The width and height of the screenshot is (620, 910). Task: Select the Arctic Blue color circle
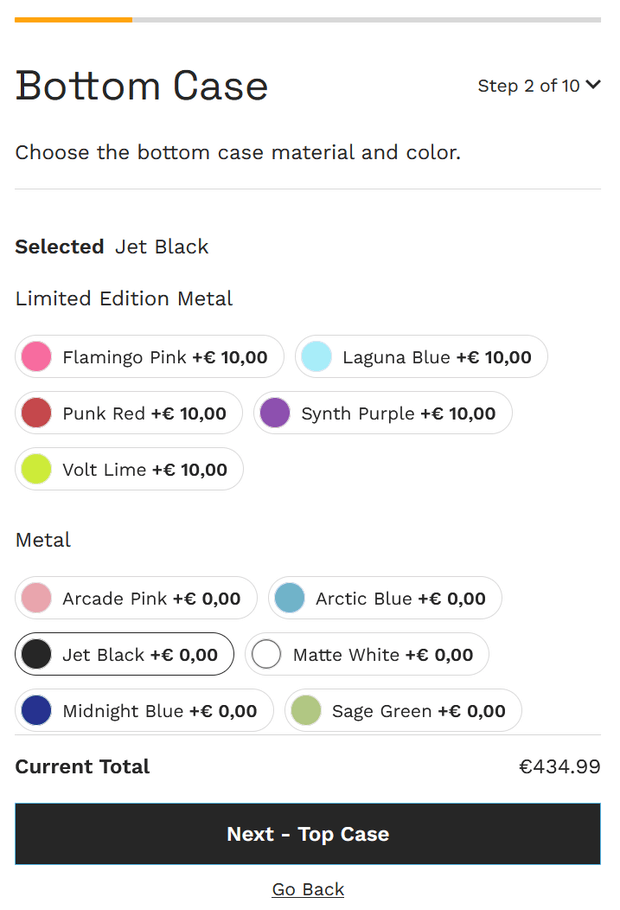[290, 599]
